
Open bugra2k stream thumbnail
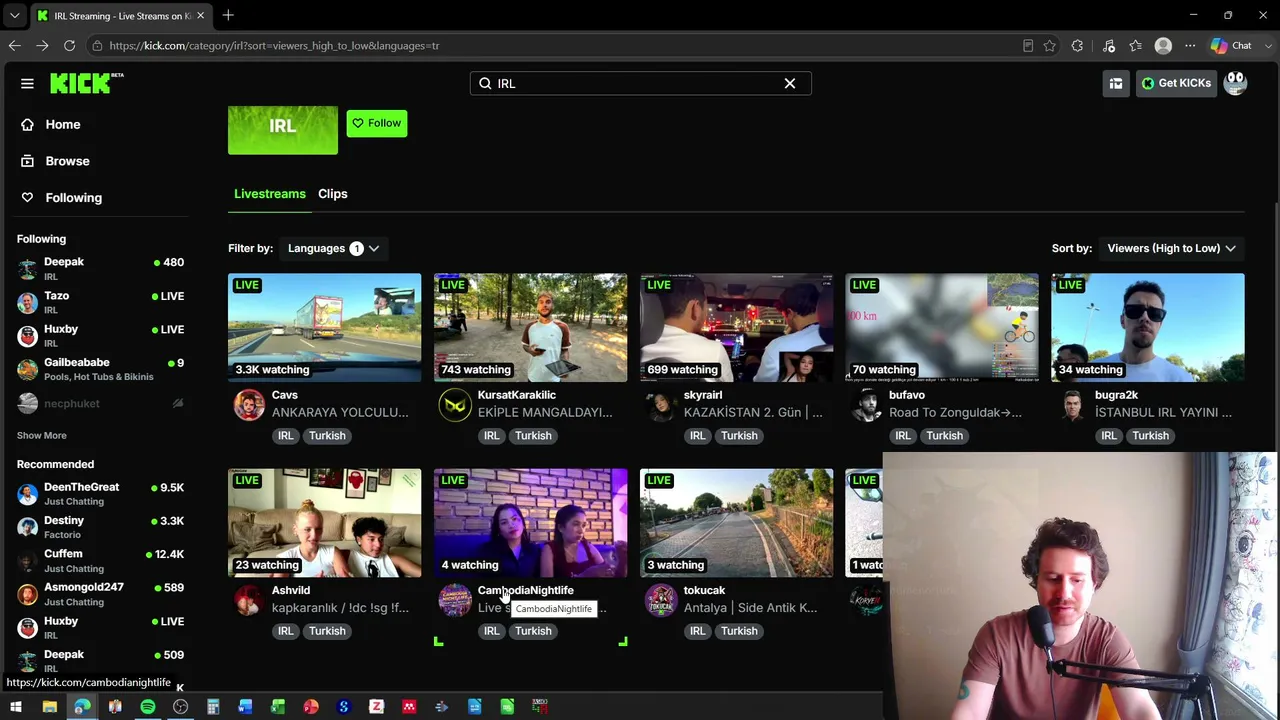[x=1148, y=327]
